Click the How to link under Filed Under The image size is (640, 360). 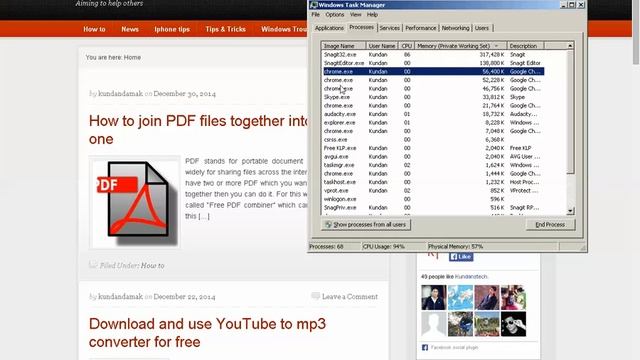[x=152, y=266]
